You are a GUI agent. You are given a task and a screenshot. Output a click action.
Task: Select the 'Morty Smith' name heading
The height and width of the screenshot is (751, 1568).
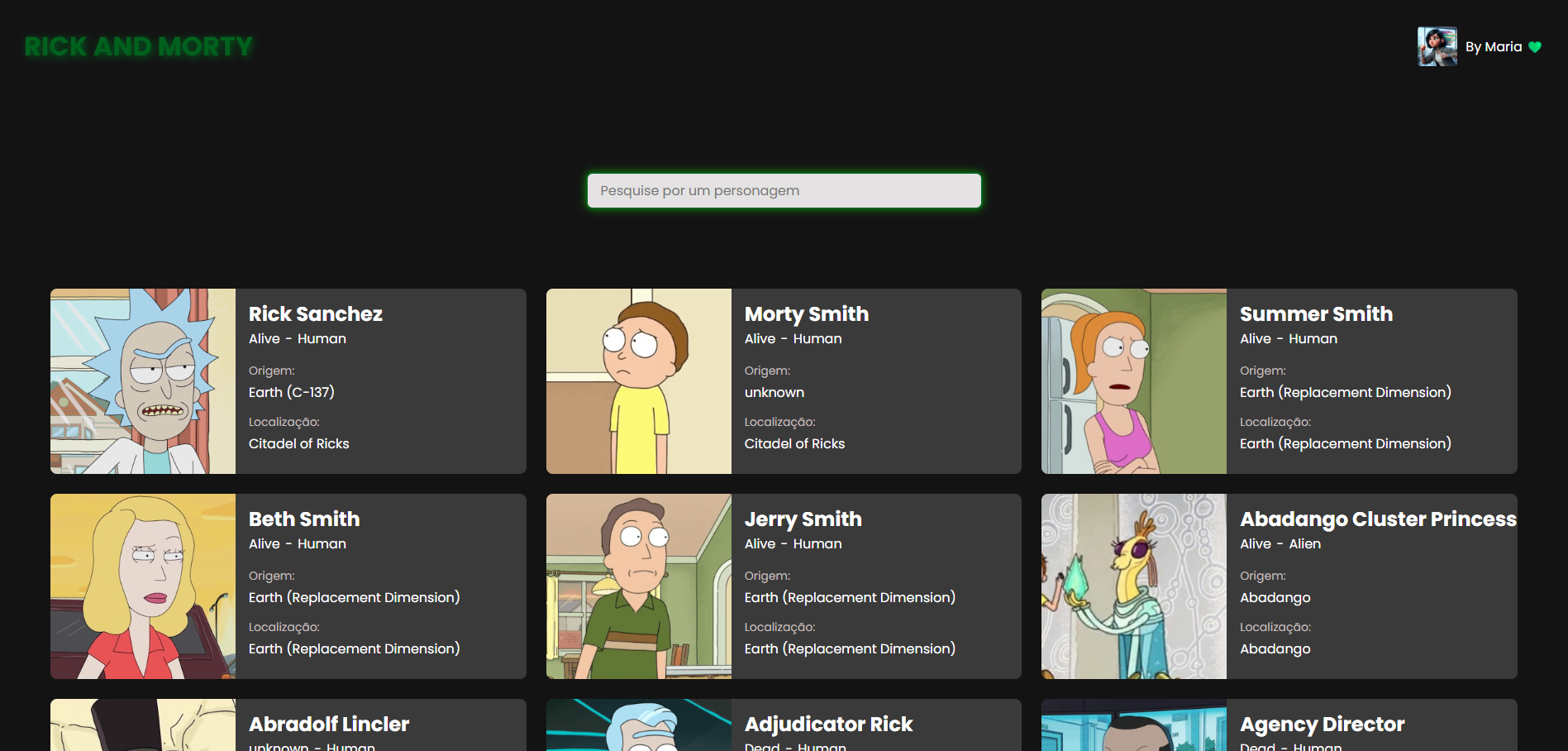(x=807, y=314)
